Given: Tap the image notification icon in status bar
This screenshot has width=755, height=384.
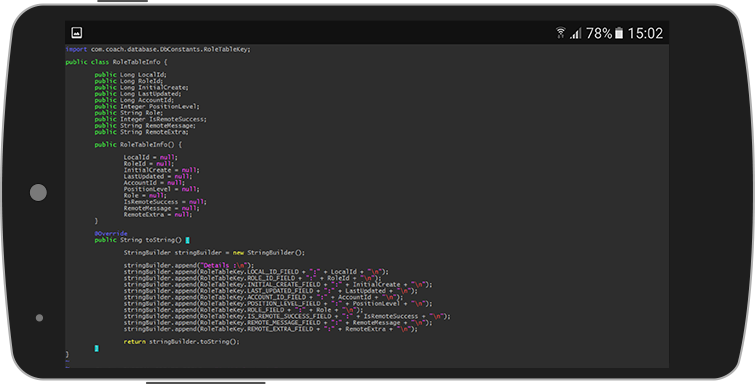Looking at the screenshot, I should 77,32.
